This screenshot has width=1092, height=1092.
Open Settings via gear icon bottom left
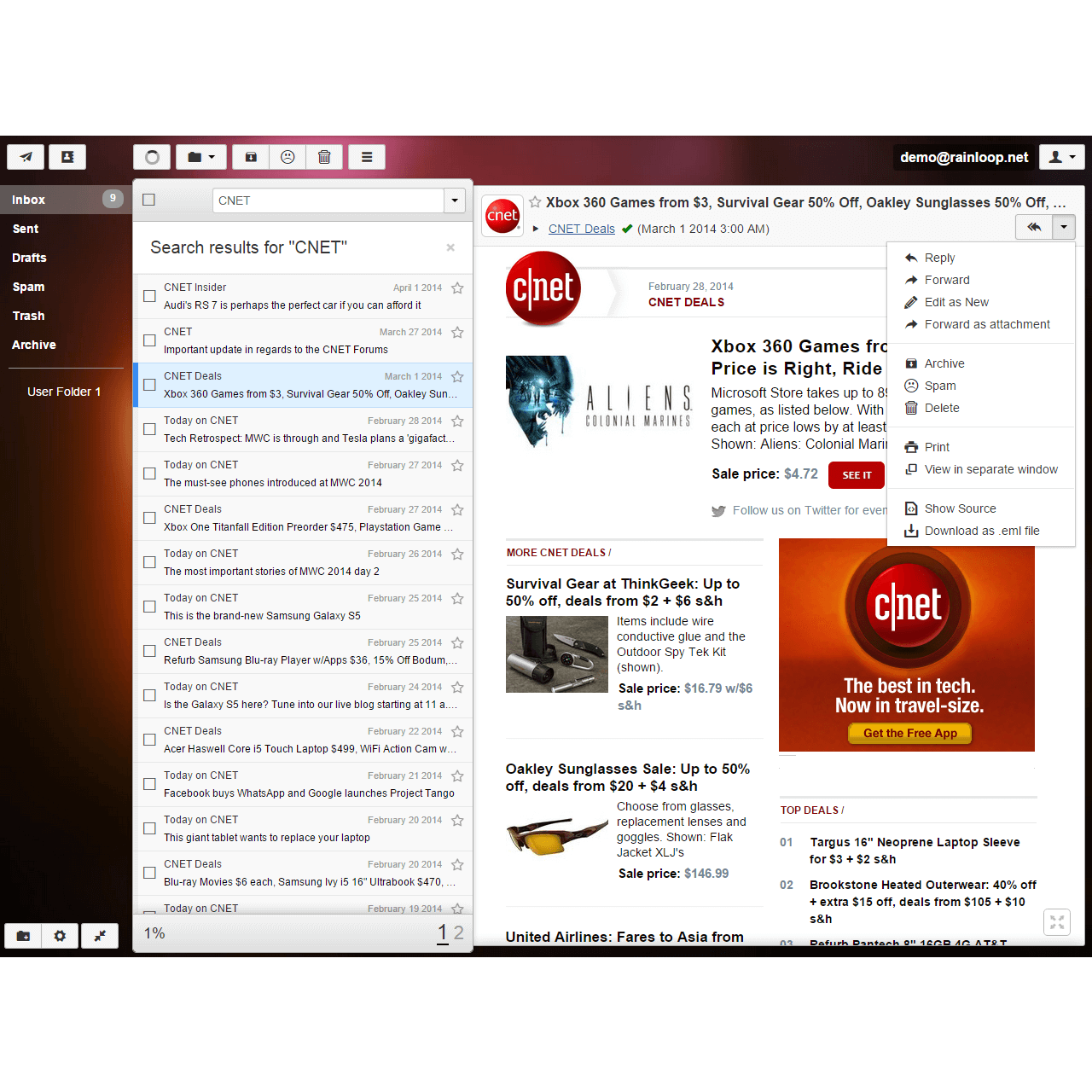pyautogui.click(x=59, y=936)
